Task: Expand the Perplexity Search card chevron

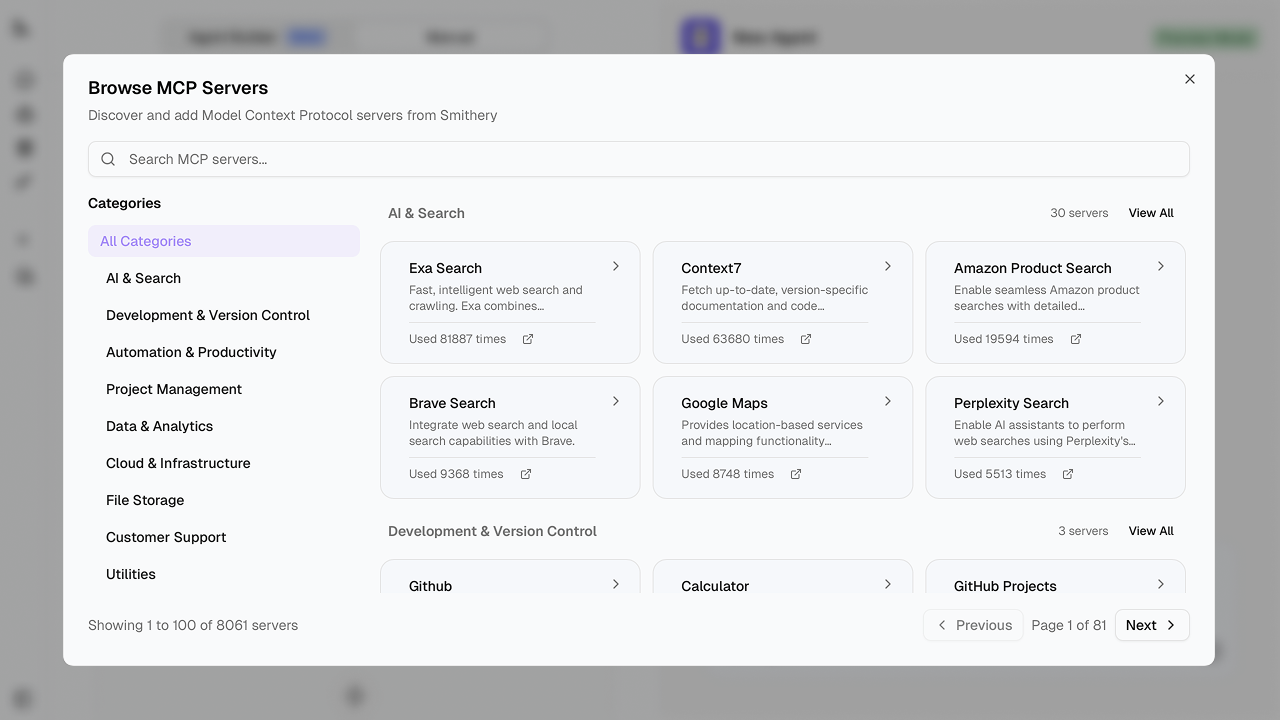Action: point(1161,401)
